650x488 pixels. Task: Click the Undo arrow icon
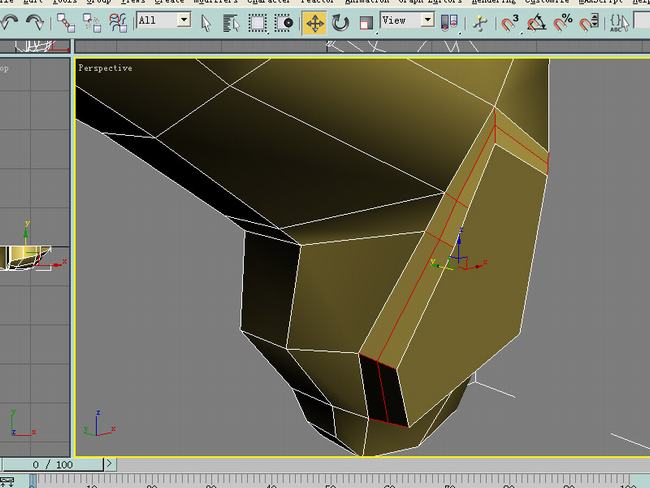pos(9,22)
